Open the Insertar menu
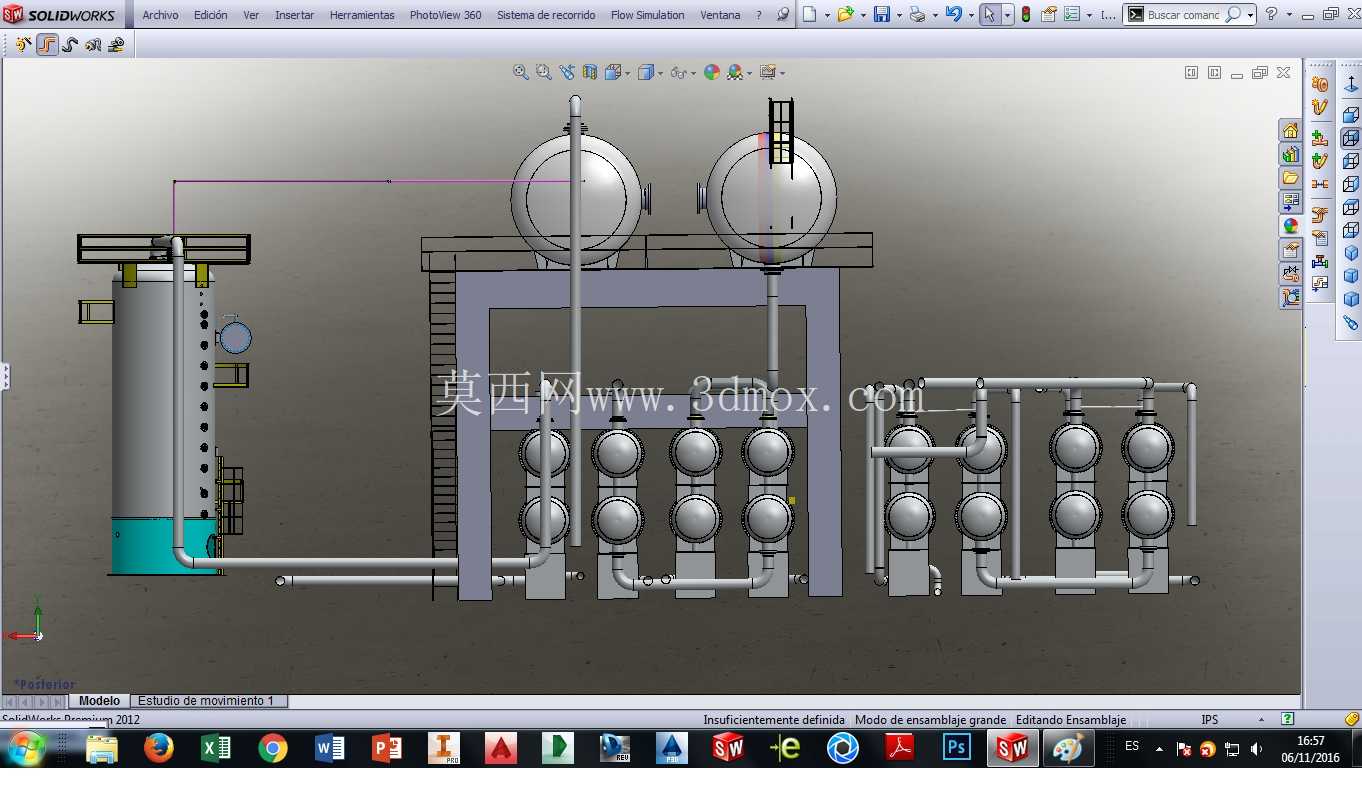The image size is (1362, 790). pyautogui.click(x=294, y=15)
